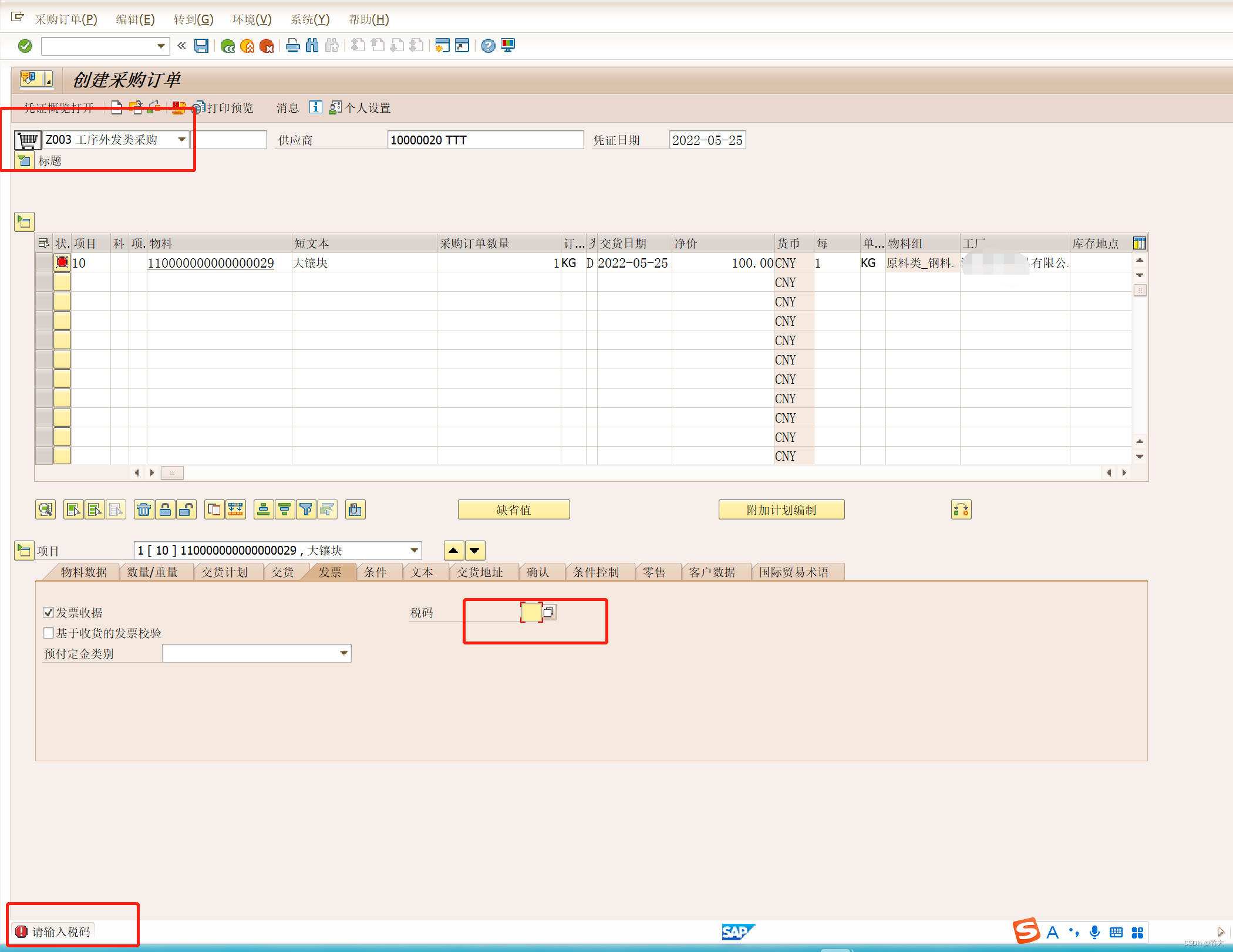Uncheck the 发票收据 checkbox
The height and width of the screenshot is (952, 1233).
point(48,612)
